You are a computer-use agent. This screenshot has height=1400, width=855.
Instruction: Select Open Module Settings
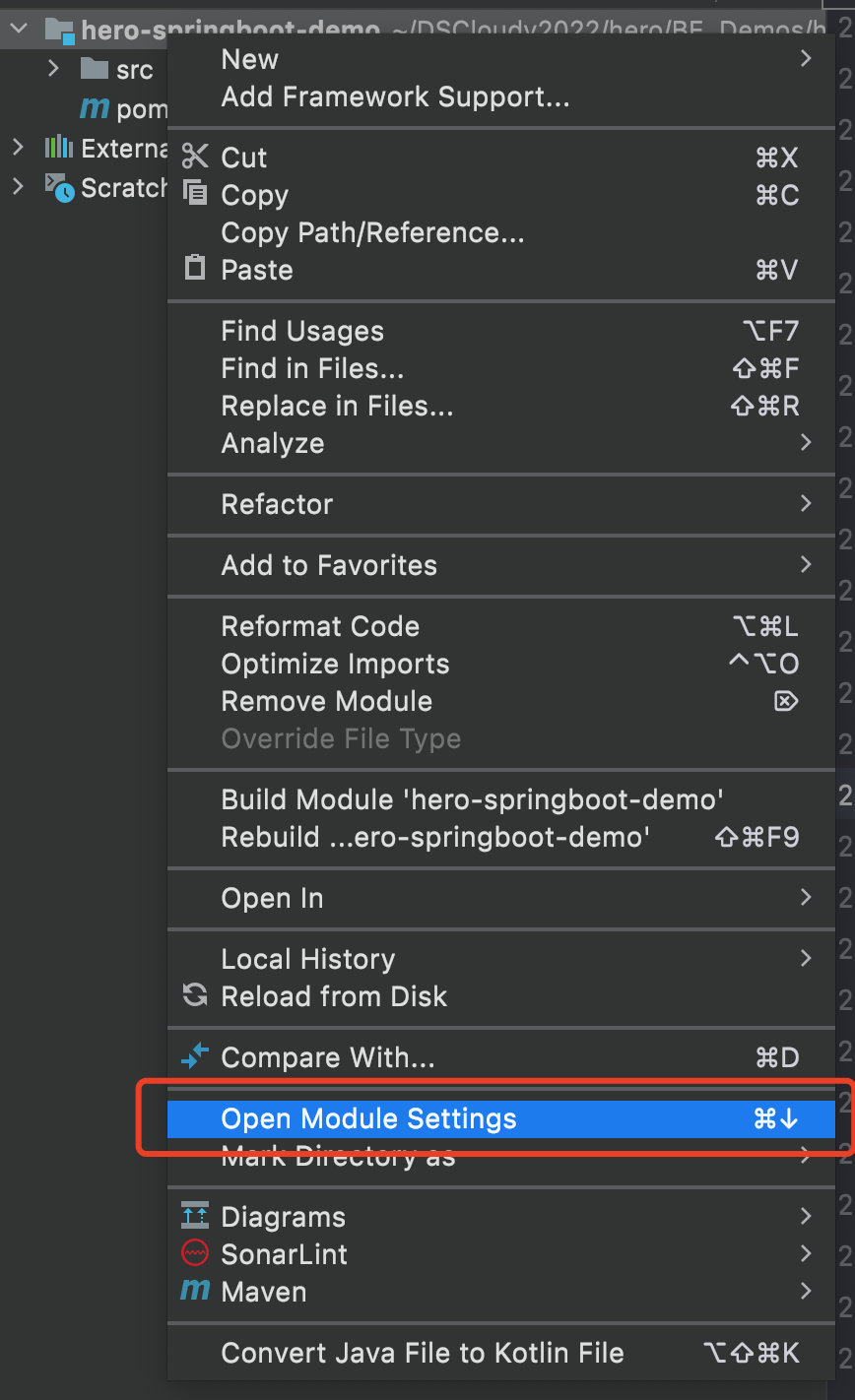[x=500, y=1118]
